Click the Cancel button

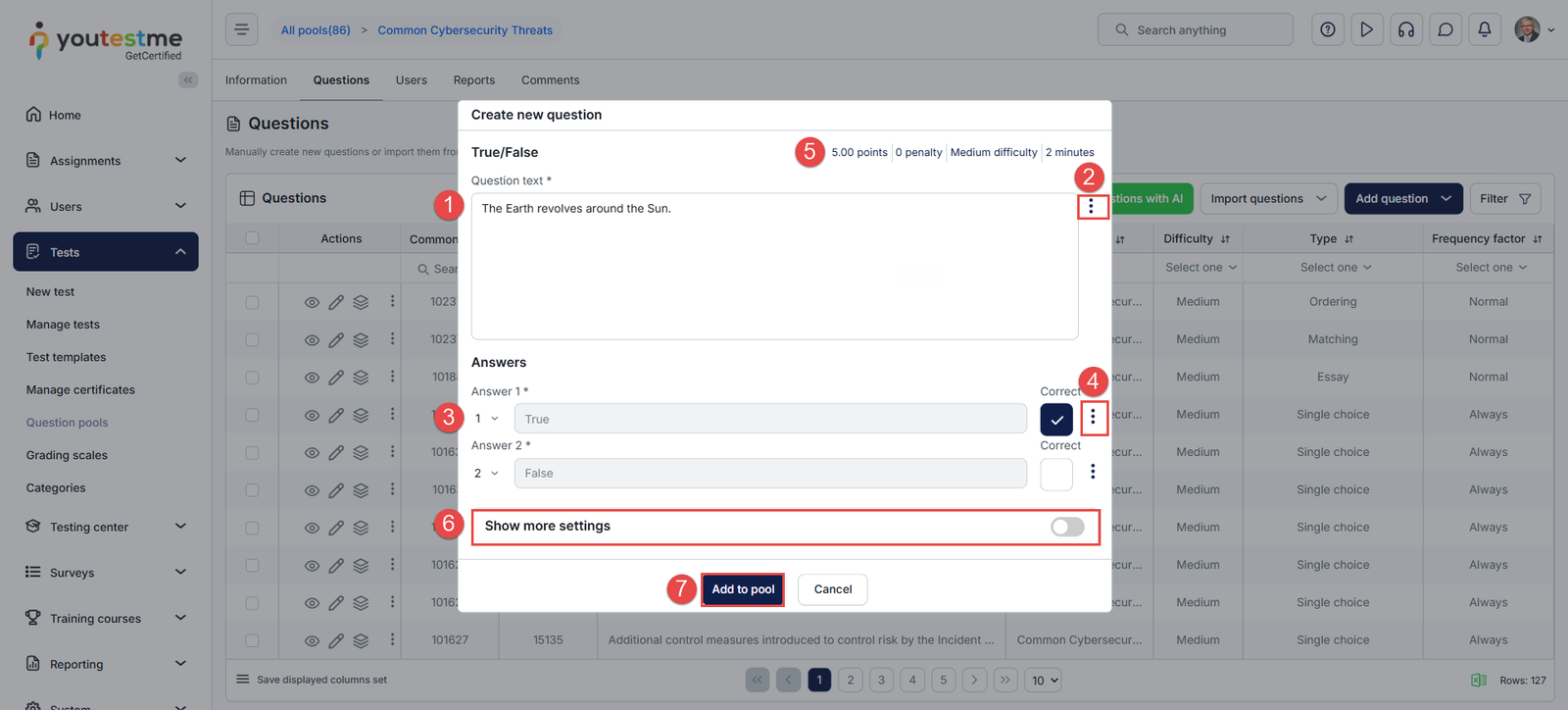pyautogui.click(x=832, y=589)
